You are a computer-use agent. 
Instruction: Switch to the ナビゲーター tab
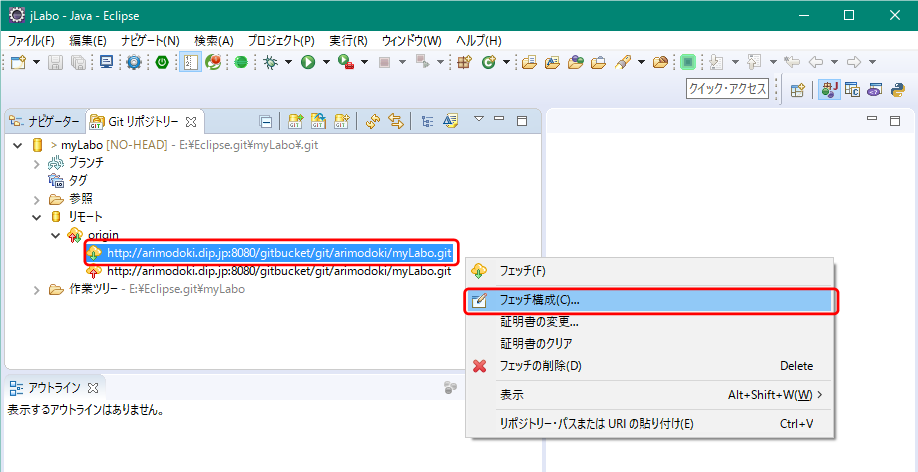click(x=44, y=122)
